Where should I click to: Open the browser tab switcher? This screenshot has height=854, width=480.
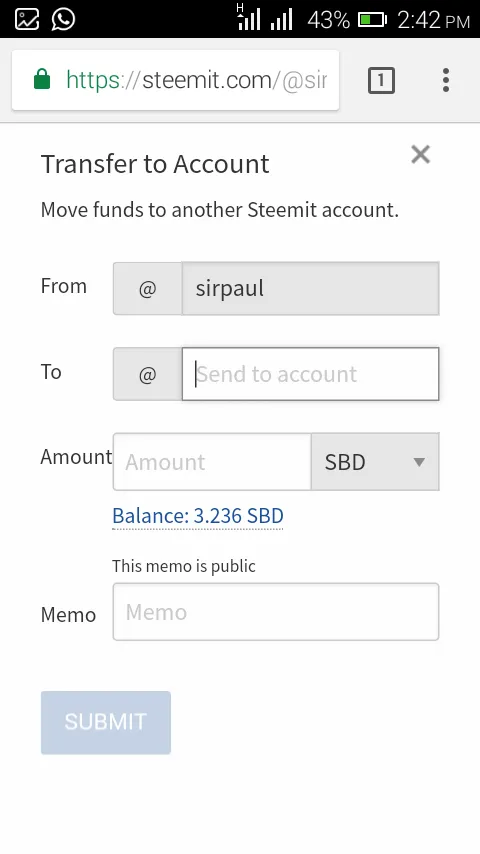[381, 81]
